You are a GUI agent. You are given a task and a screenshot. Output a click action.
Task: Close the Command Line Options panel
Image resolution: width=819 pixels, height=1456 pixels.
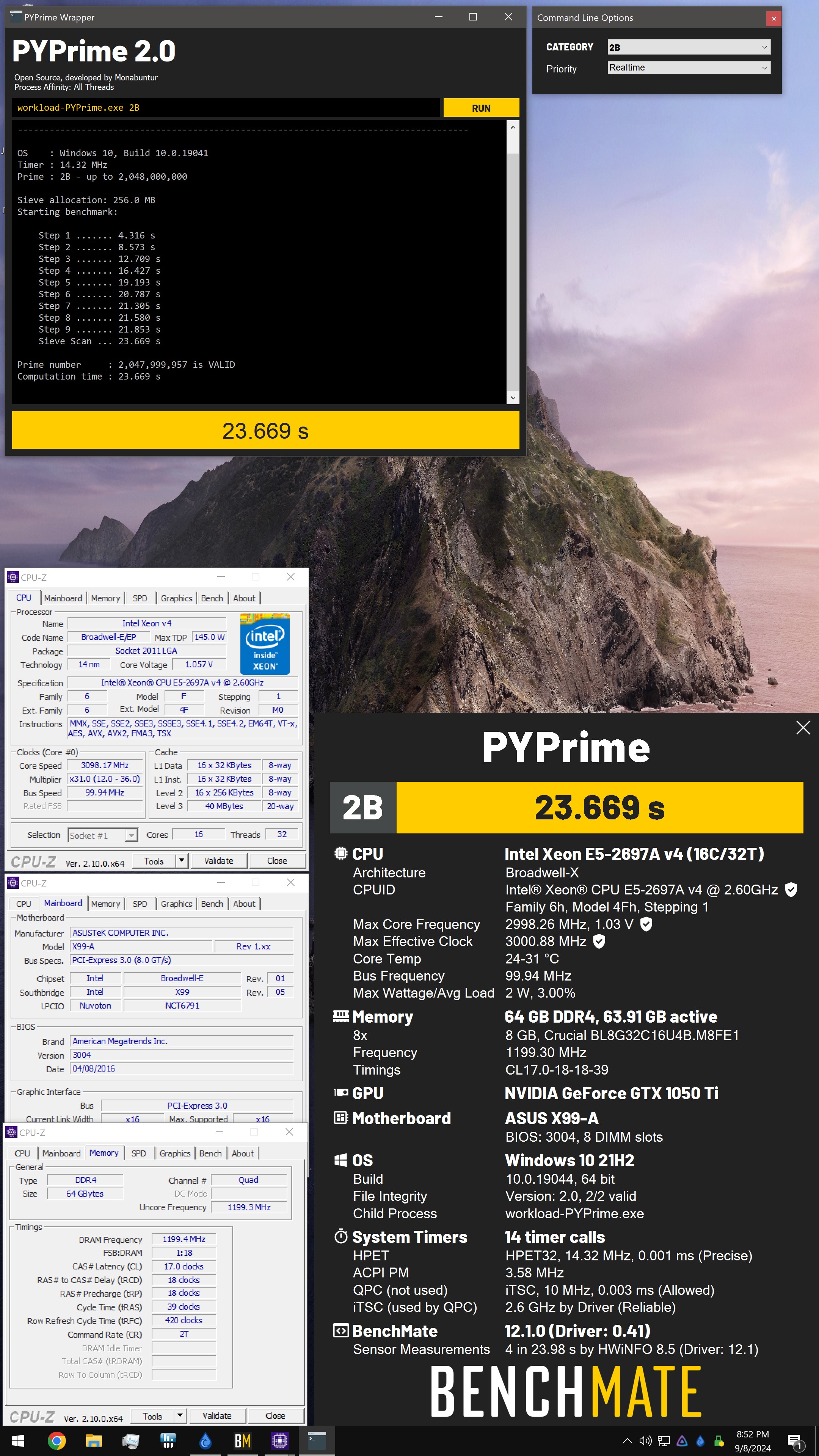click(x=773, y=18)
